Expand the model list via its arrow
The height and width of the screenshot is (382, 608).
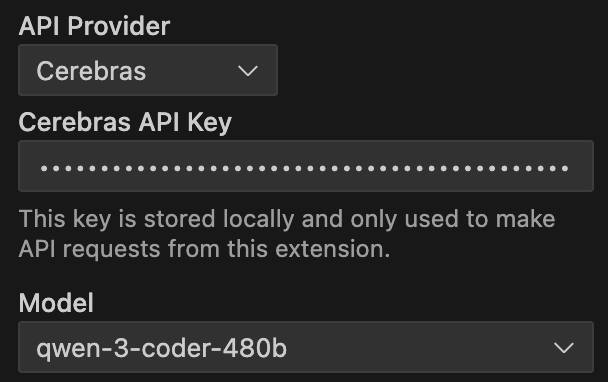click(x=563, y=347)
